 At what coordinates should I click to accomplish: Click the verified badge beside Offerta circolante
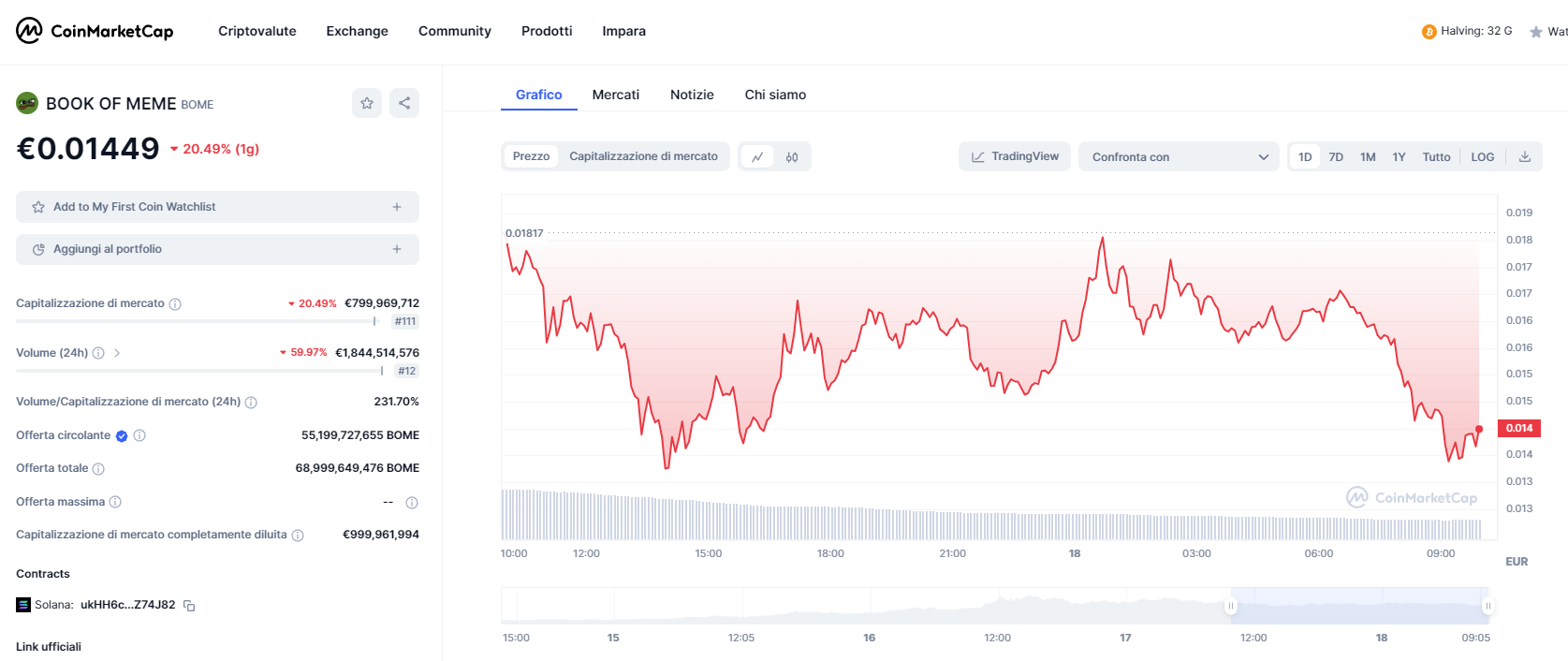click(x=122, y=435)
